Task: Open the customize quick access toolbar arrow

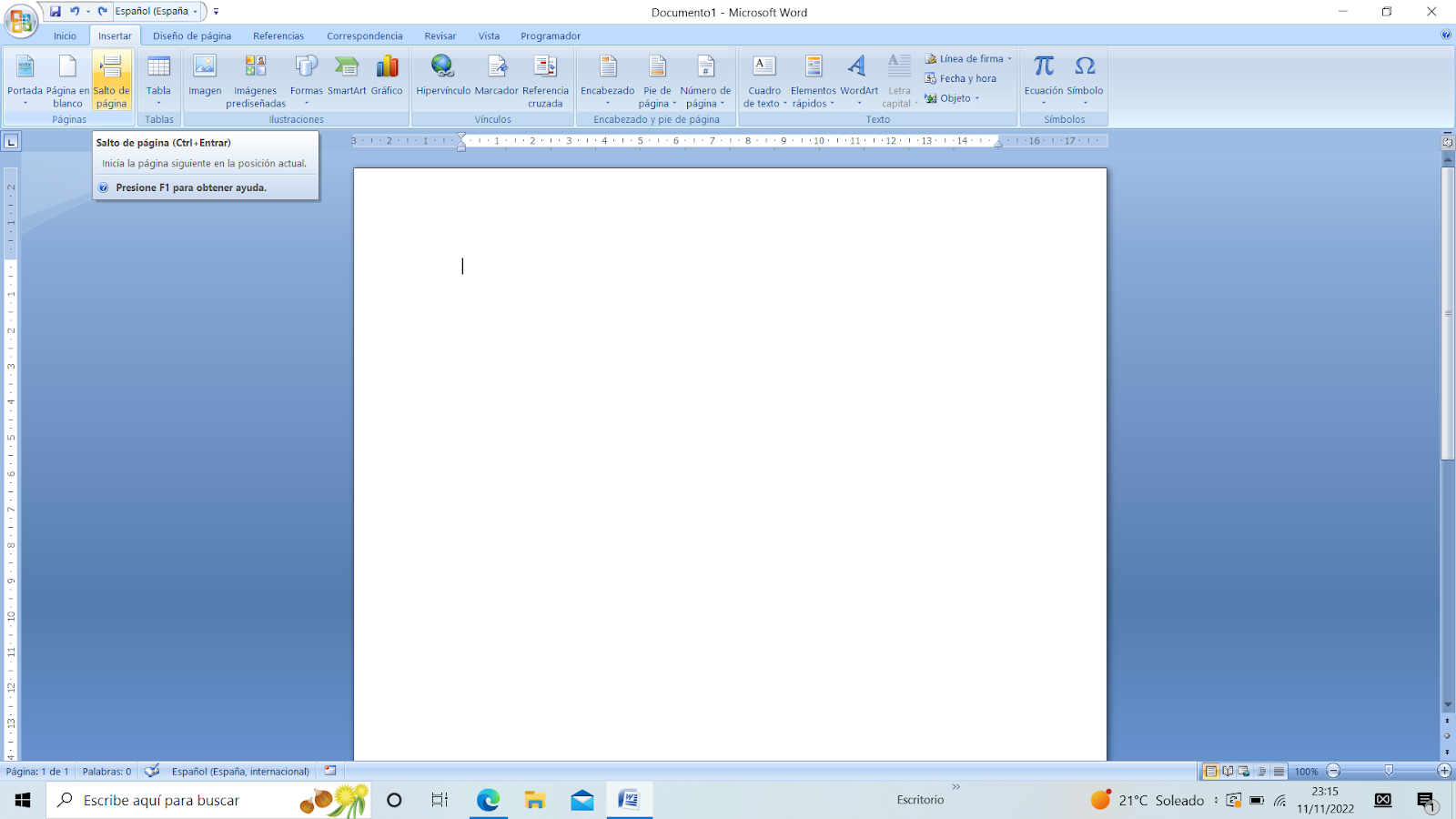Action: tap(216, 12)
